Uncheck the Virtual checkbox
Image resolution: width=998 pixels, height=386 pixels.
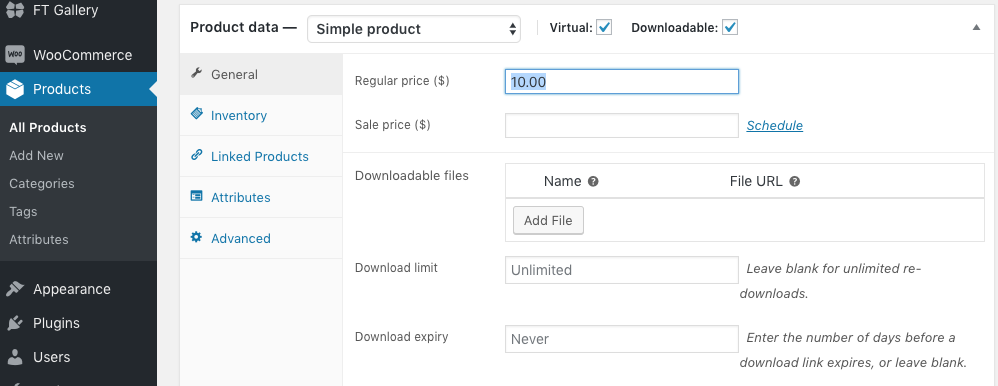click(x=604, y=27)
